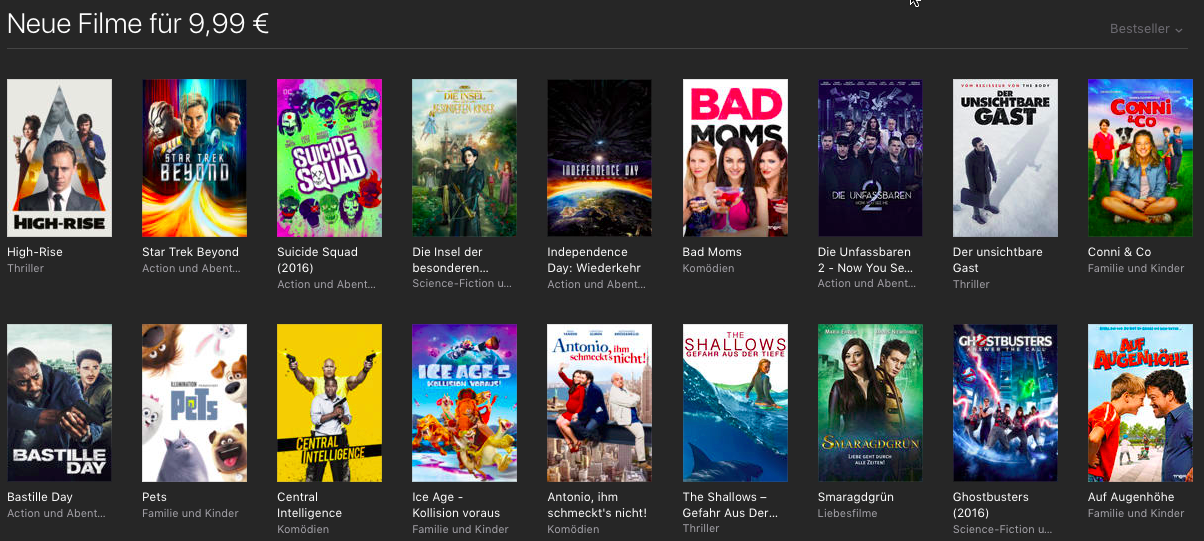
Task: Click Thriller genre under Der unsichtbare Gast
Action: click(971, 284)
